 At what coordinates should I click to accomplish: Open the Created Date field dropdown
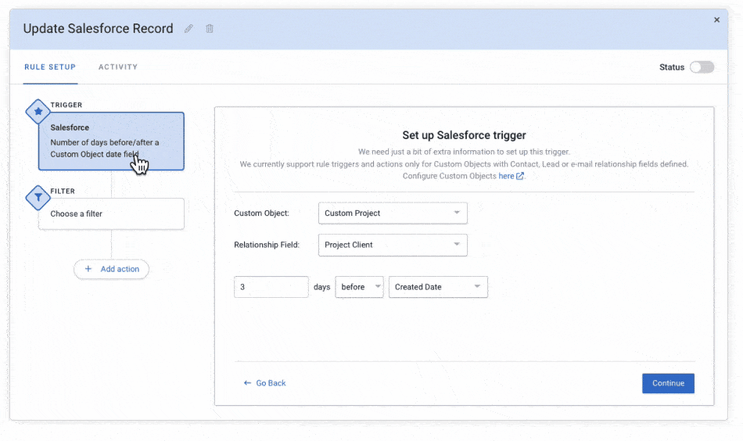click(x=437, y=287)
